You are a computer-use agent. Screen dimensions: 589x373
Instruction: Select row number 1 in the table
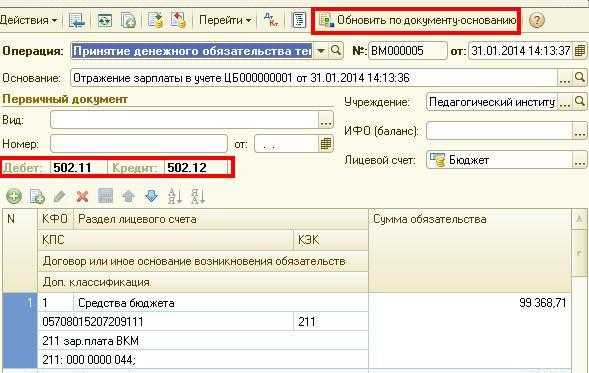[x=20, y=331]
